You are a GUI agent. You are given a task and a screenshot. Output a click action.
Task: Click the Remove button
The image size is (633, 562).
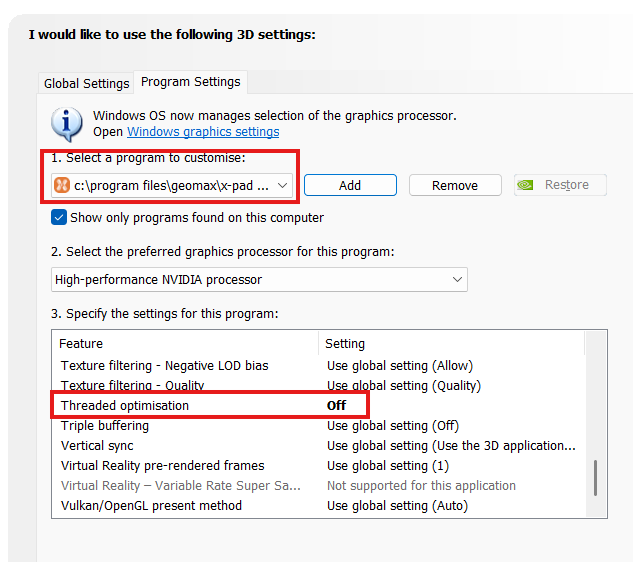coord(455,185)
